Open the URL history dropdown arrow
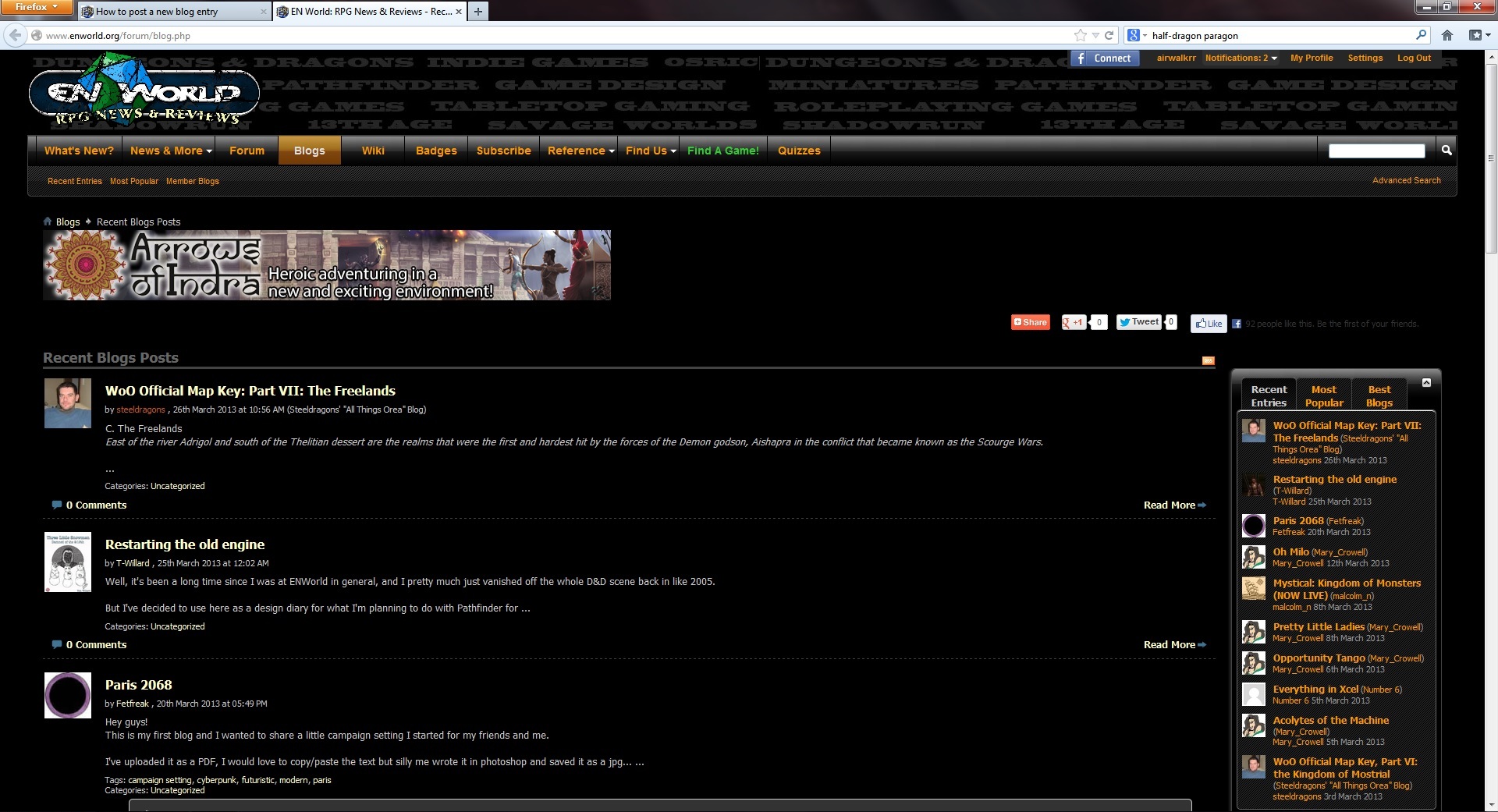Viewport: 1498px width, 812px height. 1095,35
